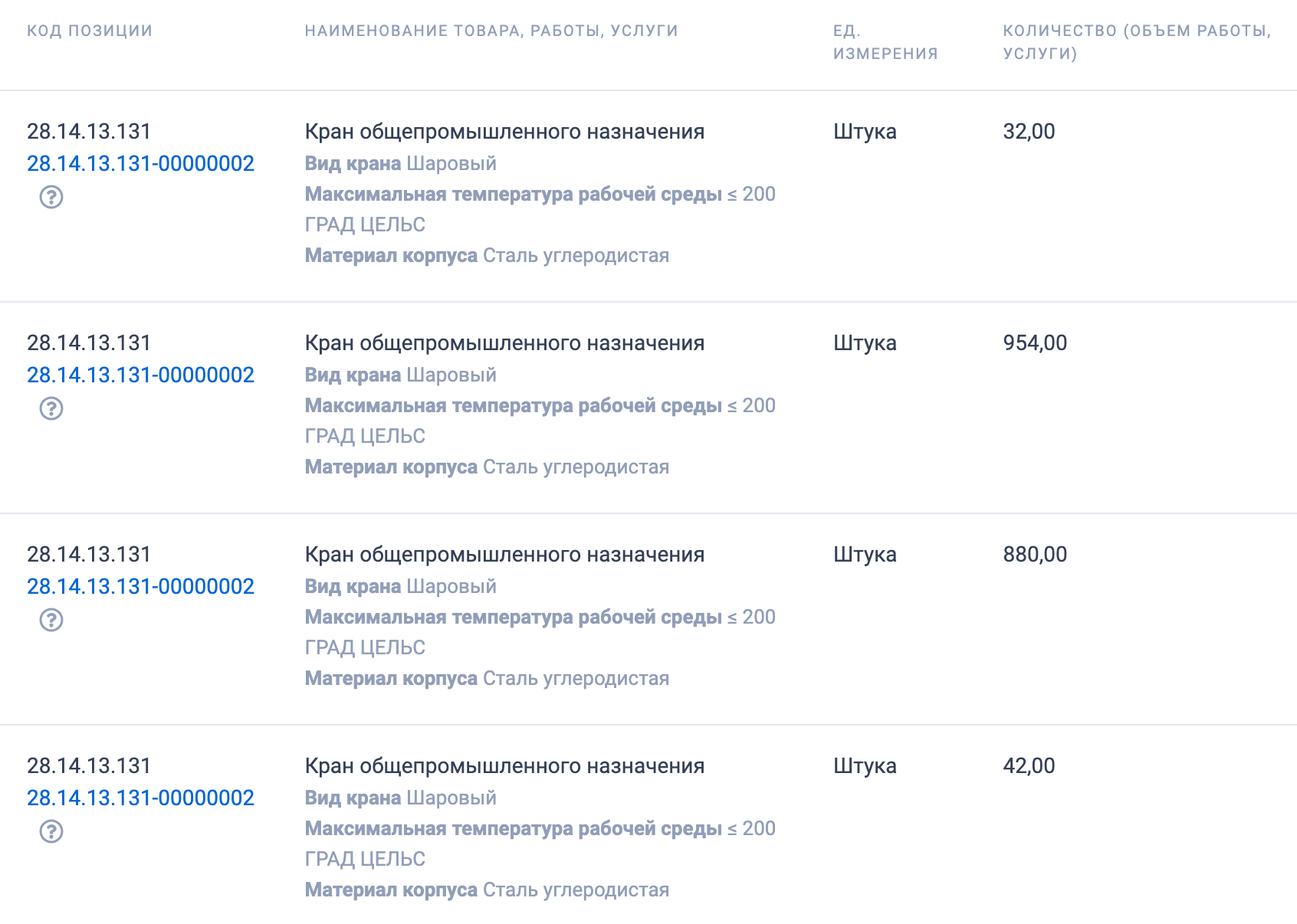This screenshot has height=924, width=1297.
Task: Click Штука unit in the 954,00 row
Action: pos(865,343)
